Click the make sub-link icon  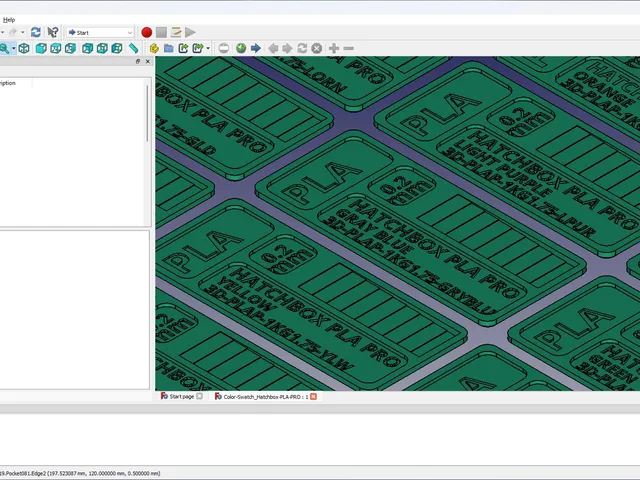[198, 49]
